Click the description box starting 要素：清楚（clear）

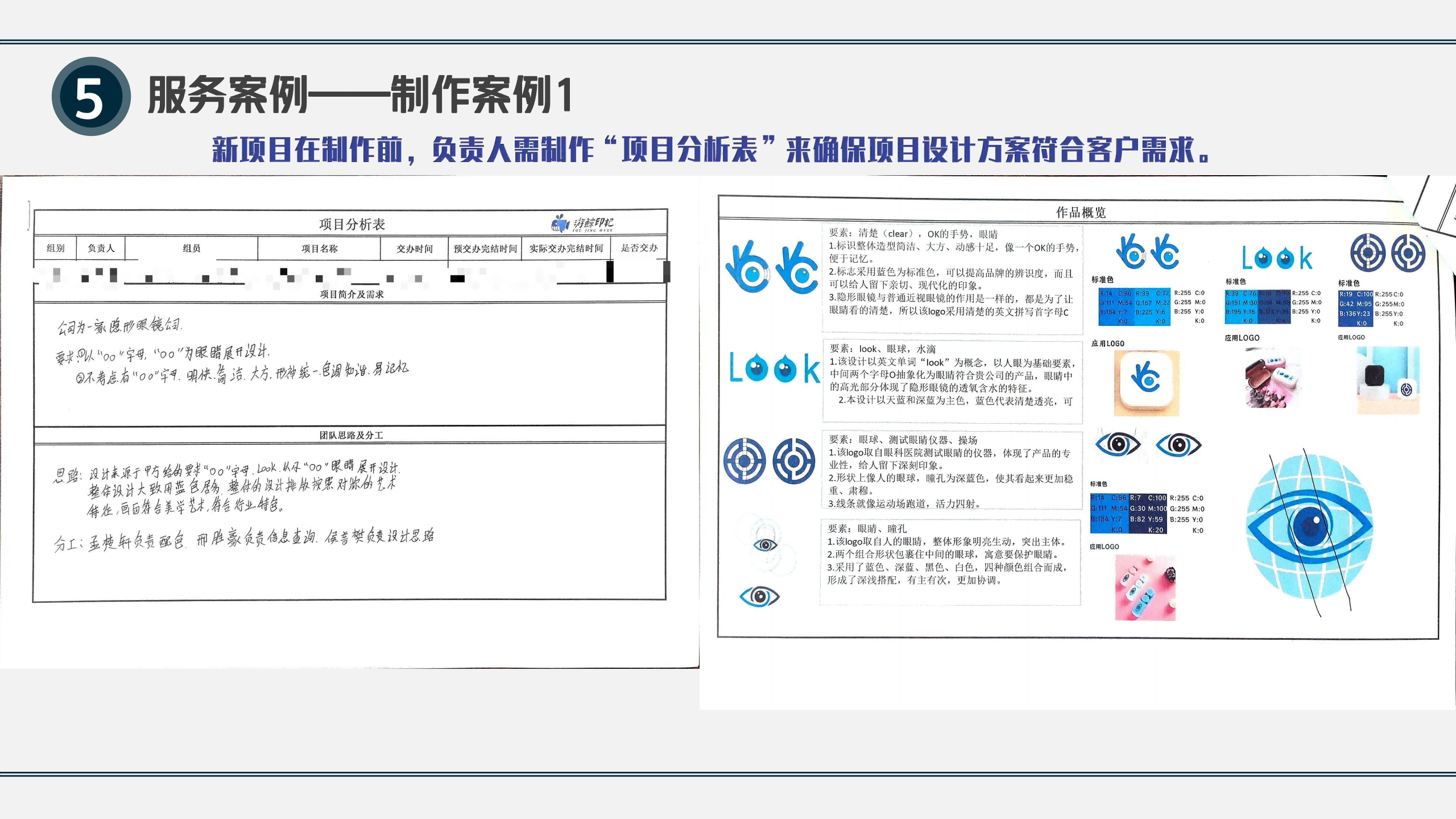(952, 279)
